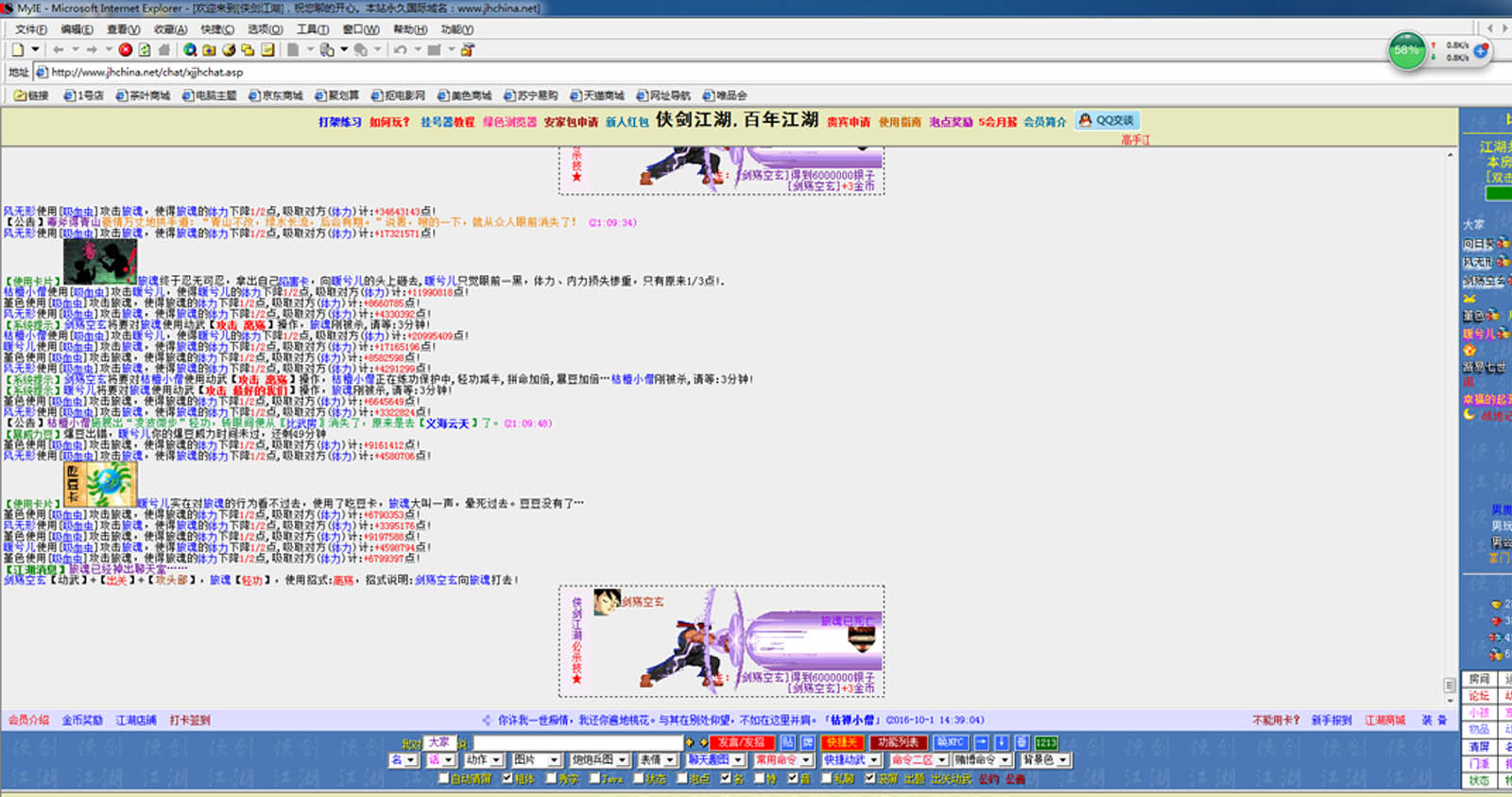Viewport: 1512px width, 797px height.
Task: Go back with the left arrow icon
Action: (59, 50)
